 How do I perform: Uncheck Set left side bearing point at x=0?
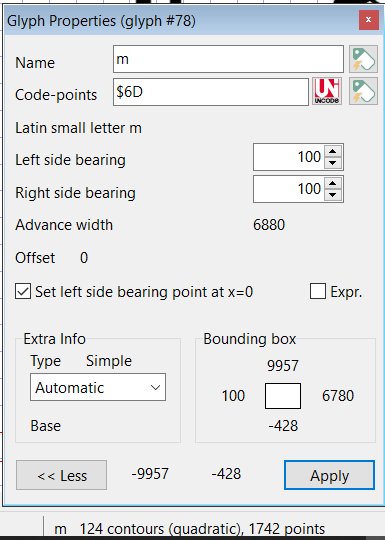click(23, 291)
